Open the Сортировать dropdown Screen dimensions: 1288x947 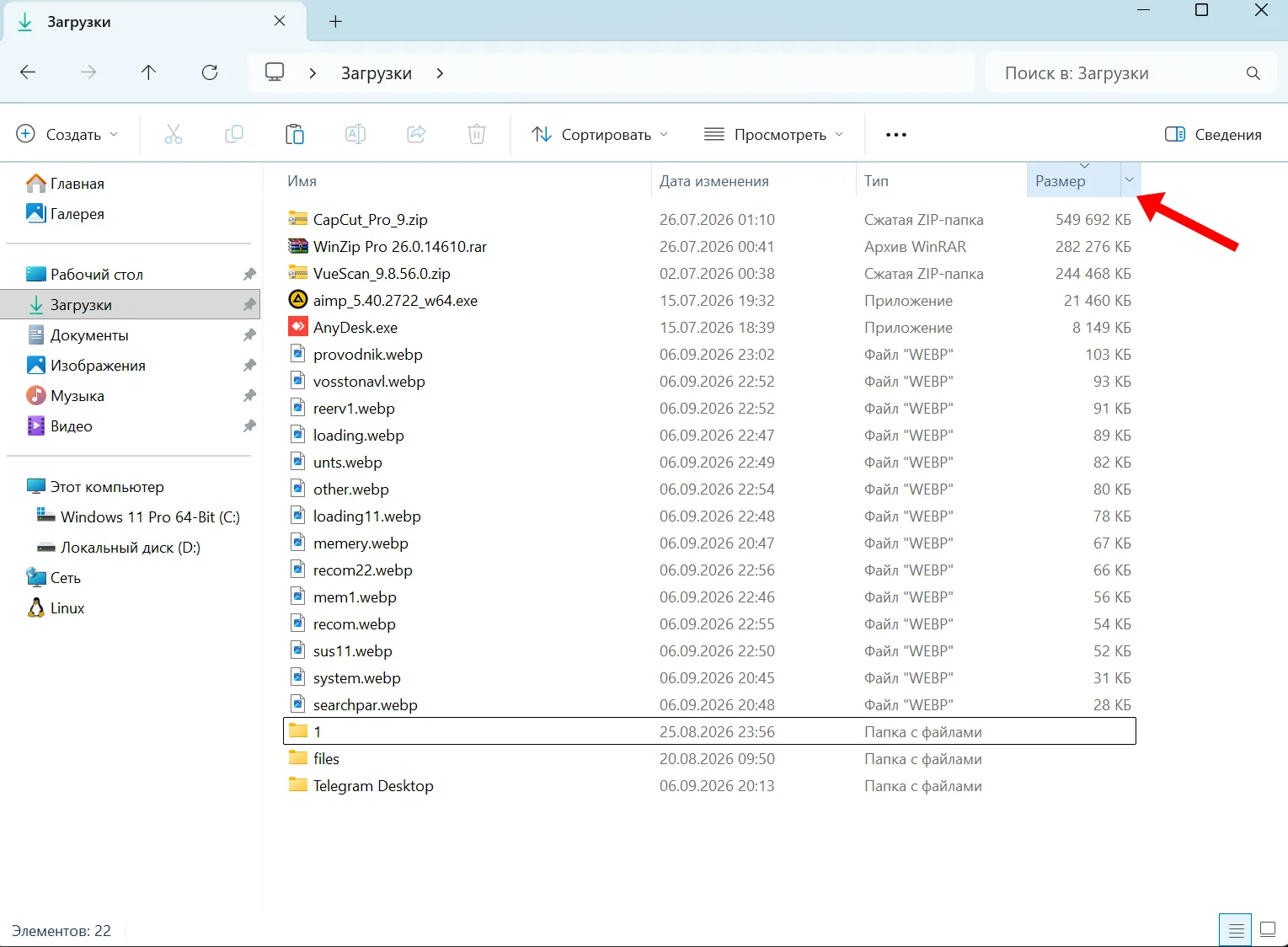pos(600,134)
